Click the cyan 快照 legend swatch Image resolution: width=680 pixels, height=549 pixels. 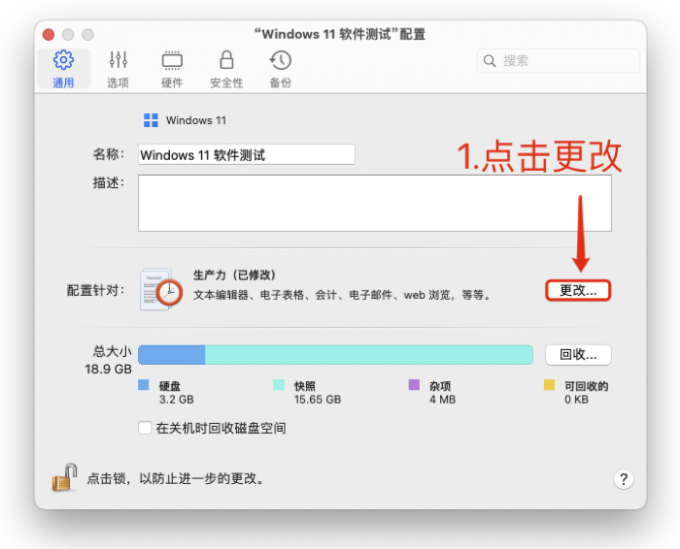(279, 385)
